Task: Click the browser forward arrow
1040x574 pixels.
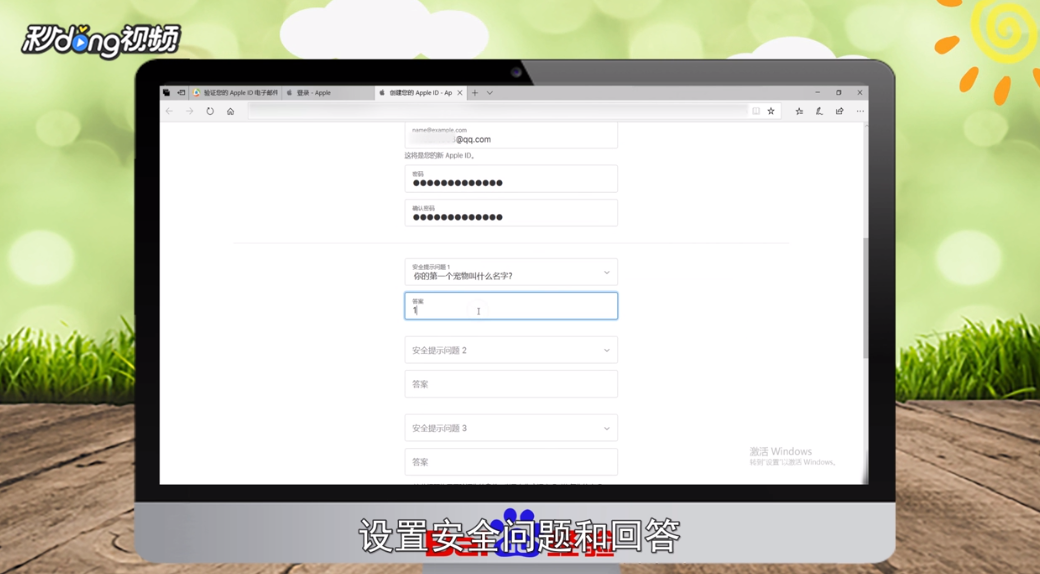Action: point(190,111)
